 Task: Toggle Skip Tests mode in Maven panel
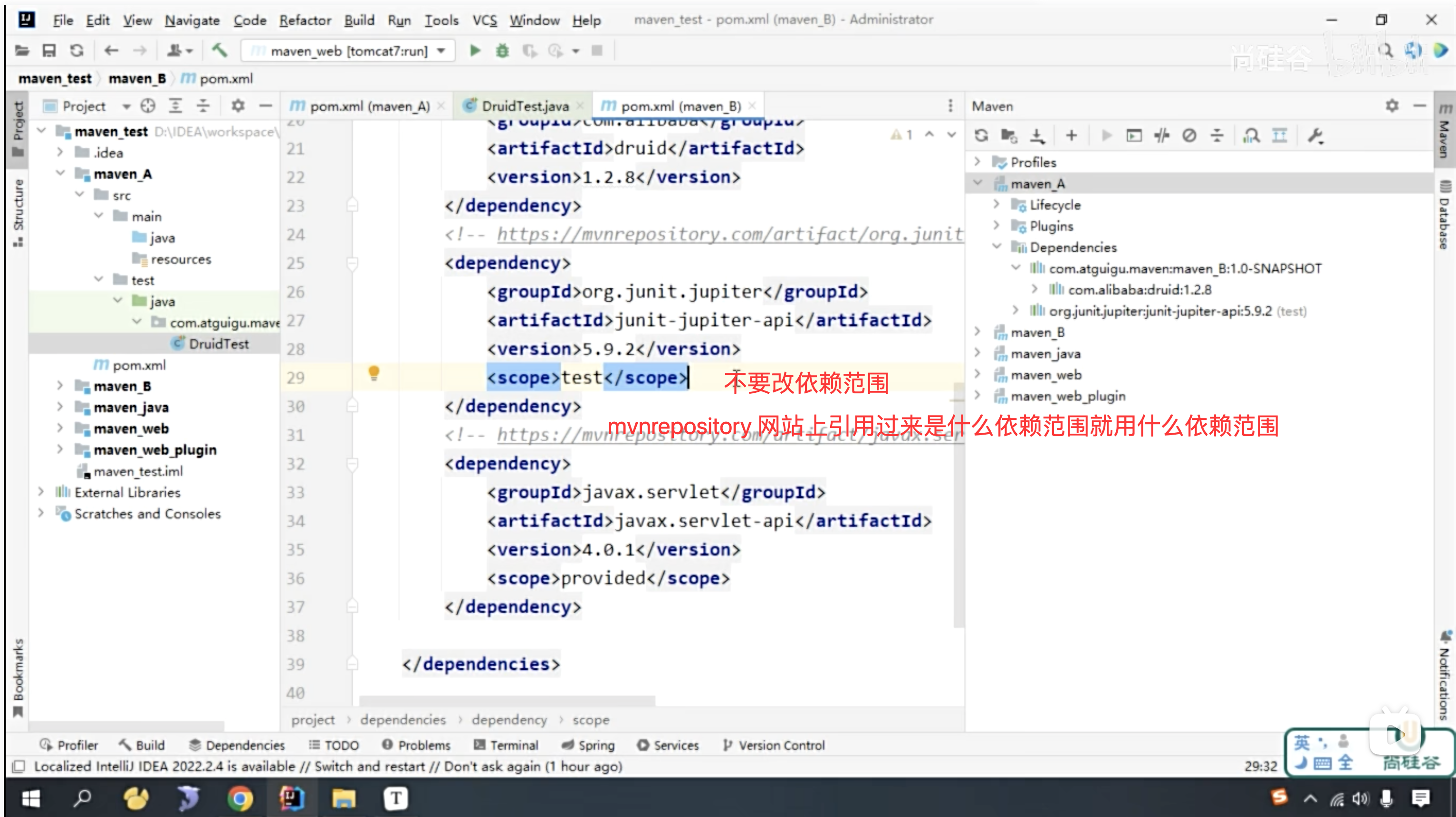[1189, 135]
